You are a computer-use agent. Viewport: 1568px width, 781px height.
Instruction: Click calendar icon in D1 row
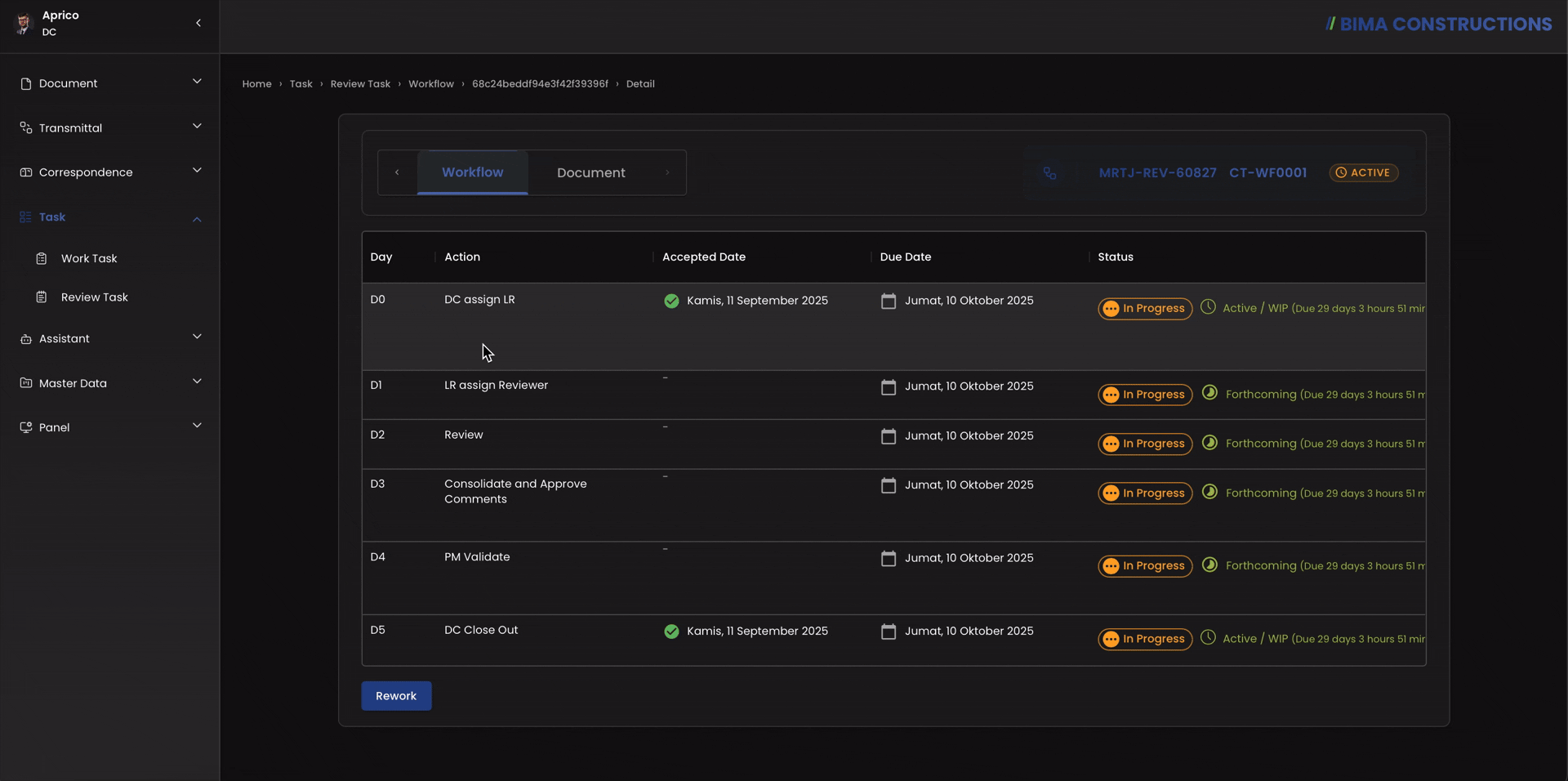click(889, 387)
